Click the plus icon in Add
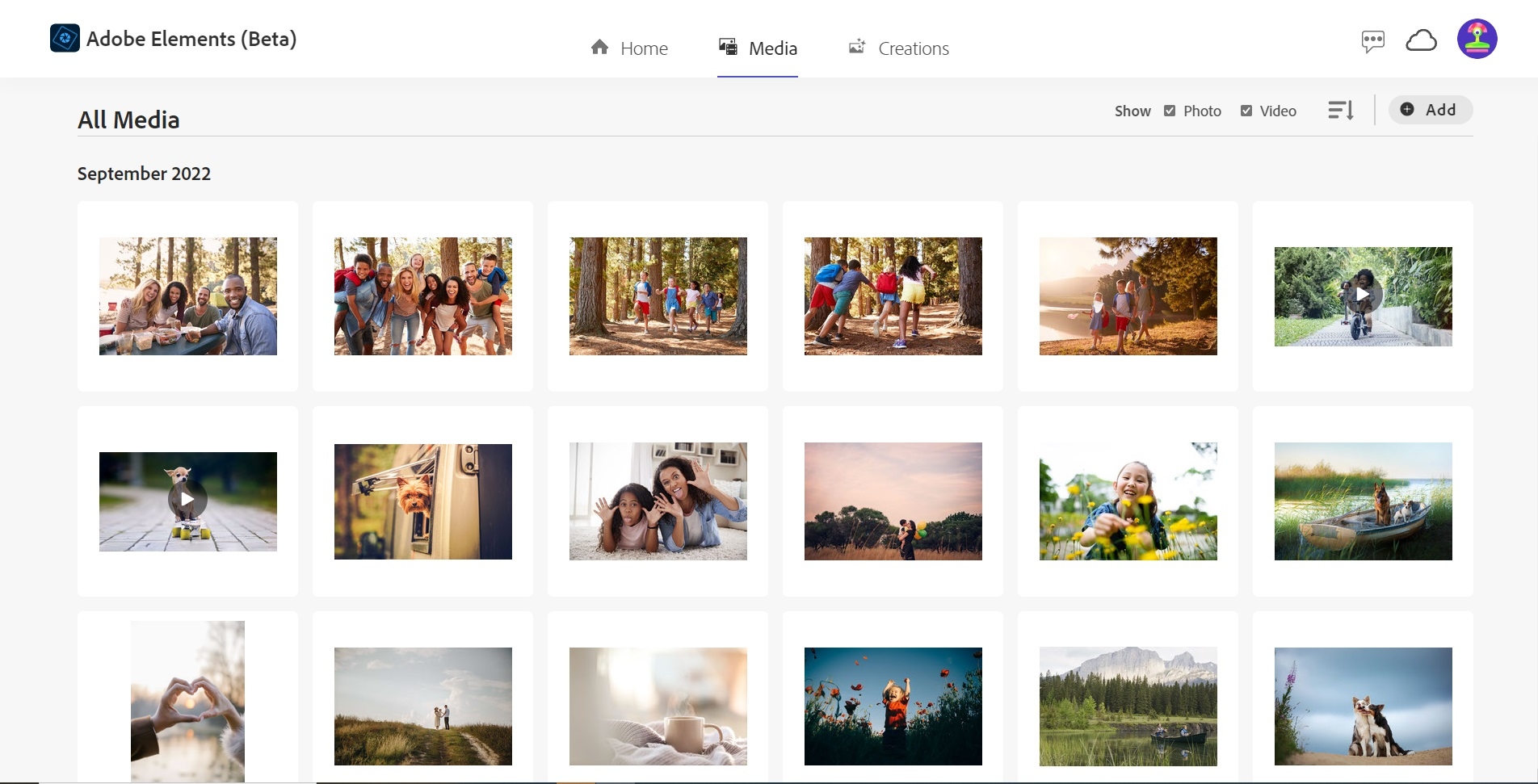The width and height of the screenshot is (1538, 784). point(1407,109)
